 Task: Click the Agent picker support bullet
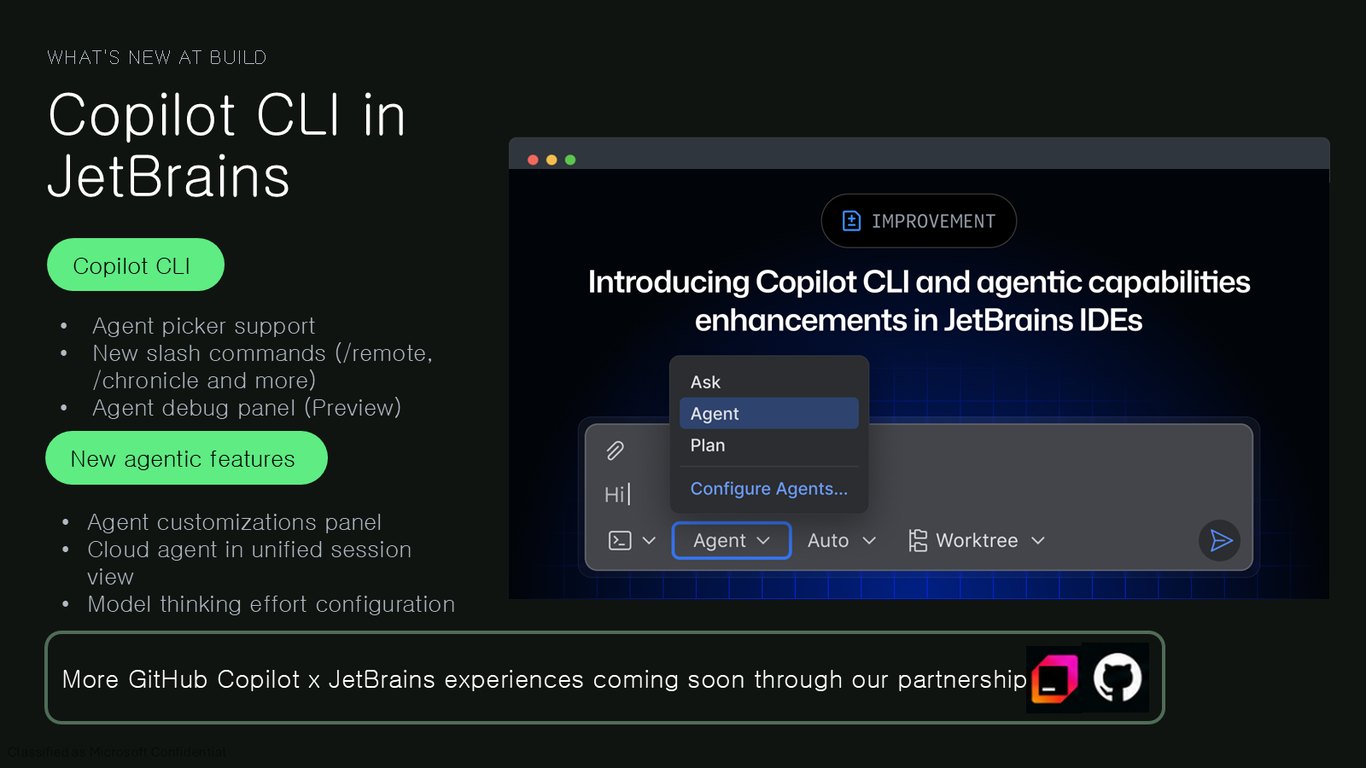203,326
